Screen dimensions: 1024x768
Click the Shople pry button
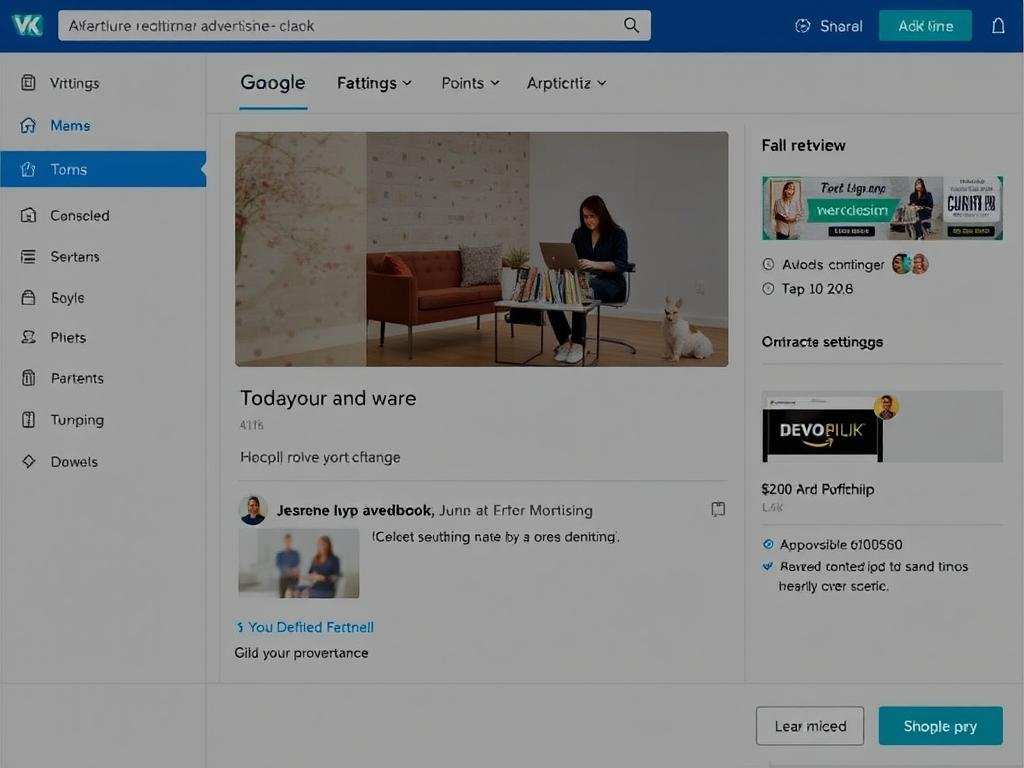click(939, 726)
